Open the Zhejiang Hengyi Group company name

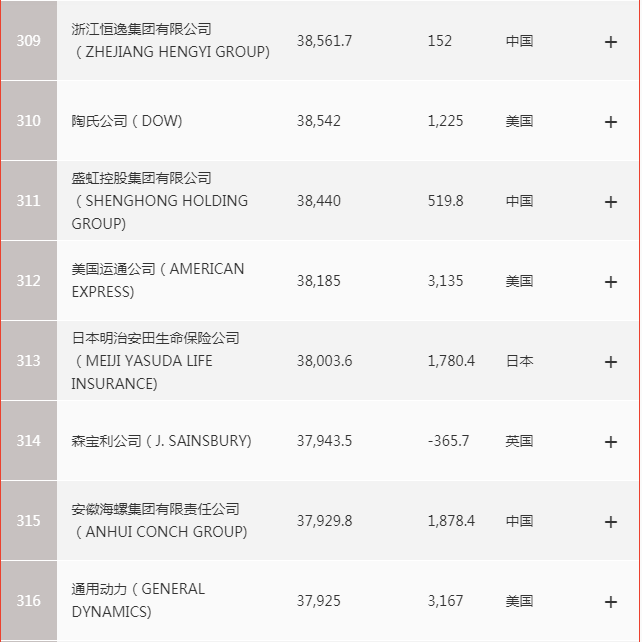(x=170, y=41)
